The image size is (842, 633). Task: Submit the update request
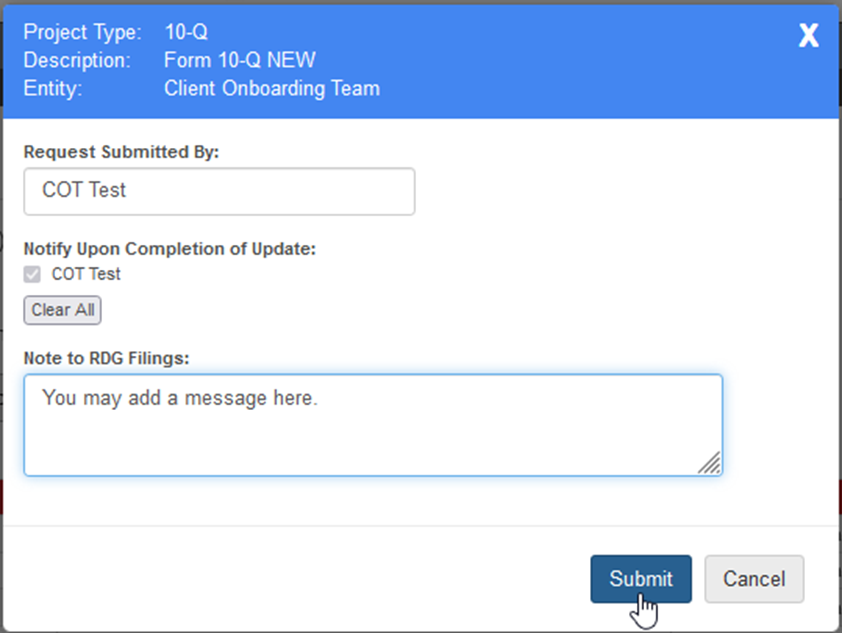[640, 579]
